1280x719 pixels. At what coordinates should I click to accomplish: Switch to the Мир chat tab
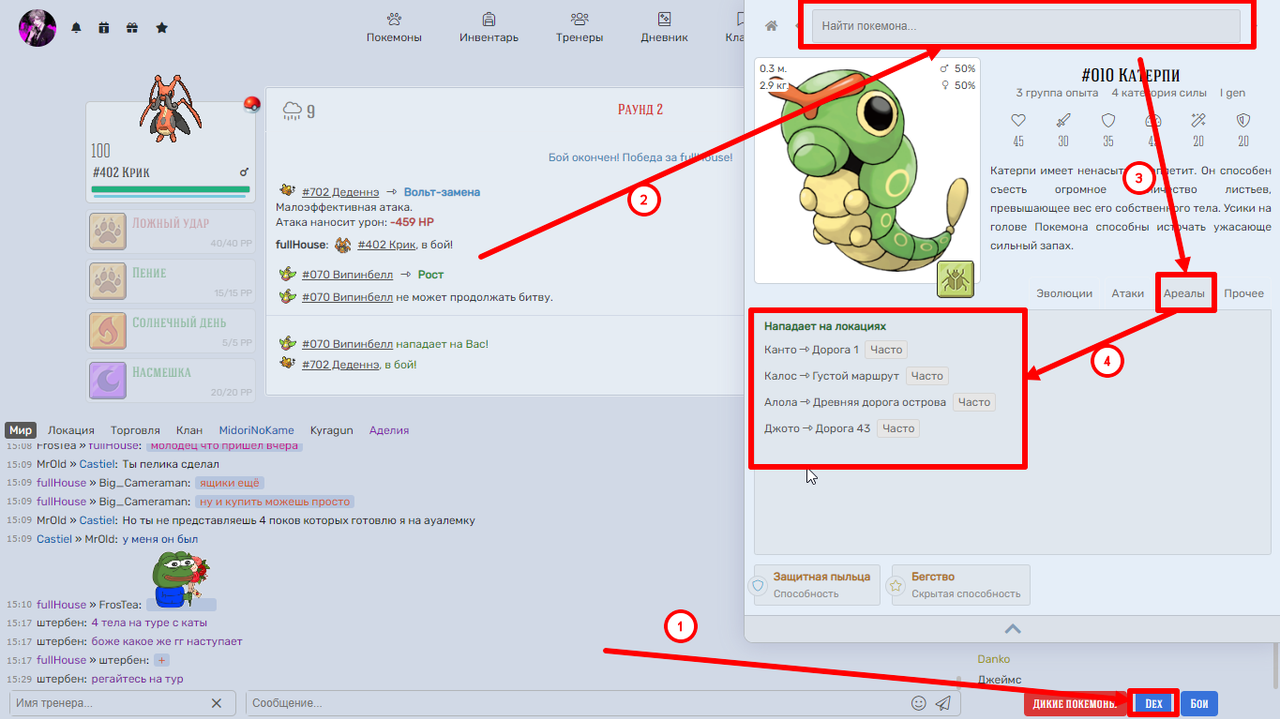pyautogui.click(x=21, y=430)
